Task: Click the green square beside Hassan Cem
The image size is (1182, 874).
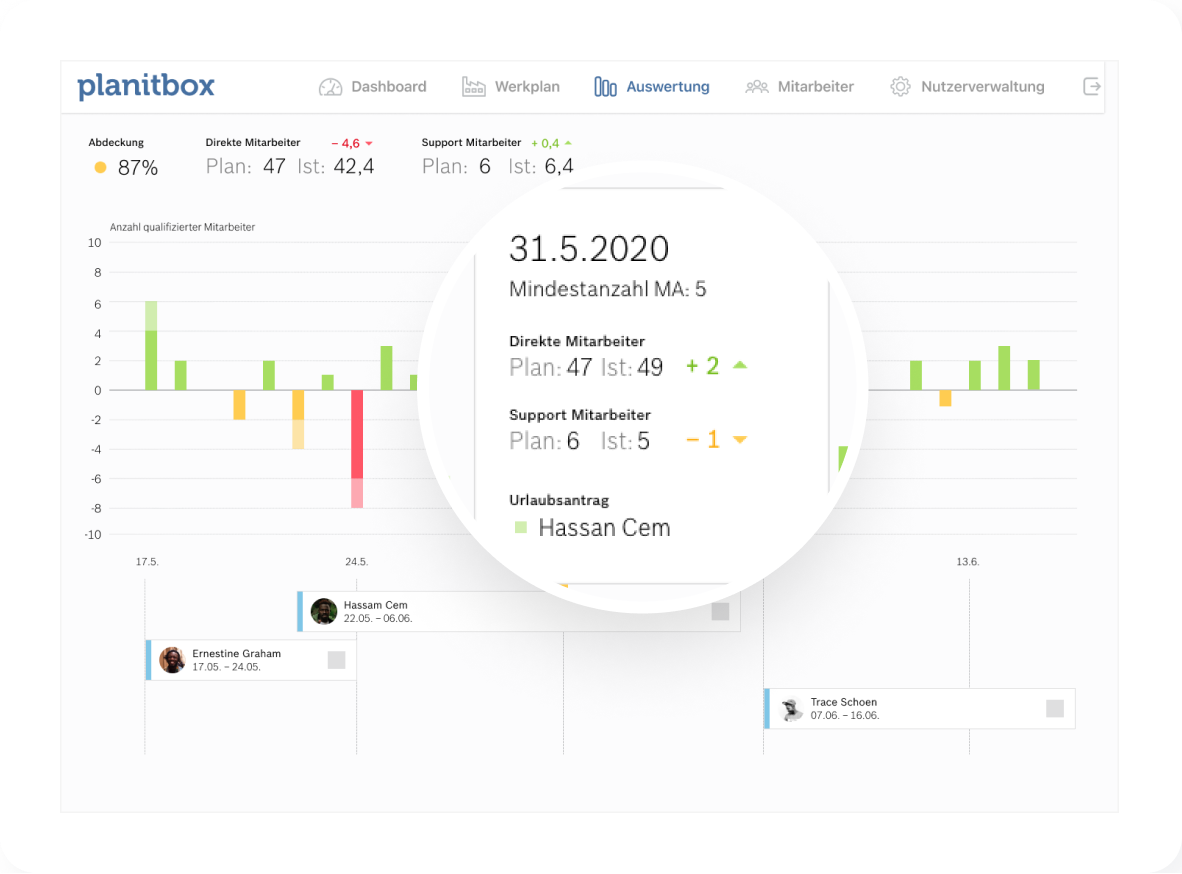Action: pyautogui.click(x=520, y=527)
